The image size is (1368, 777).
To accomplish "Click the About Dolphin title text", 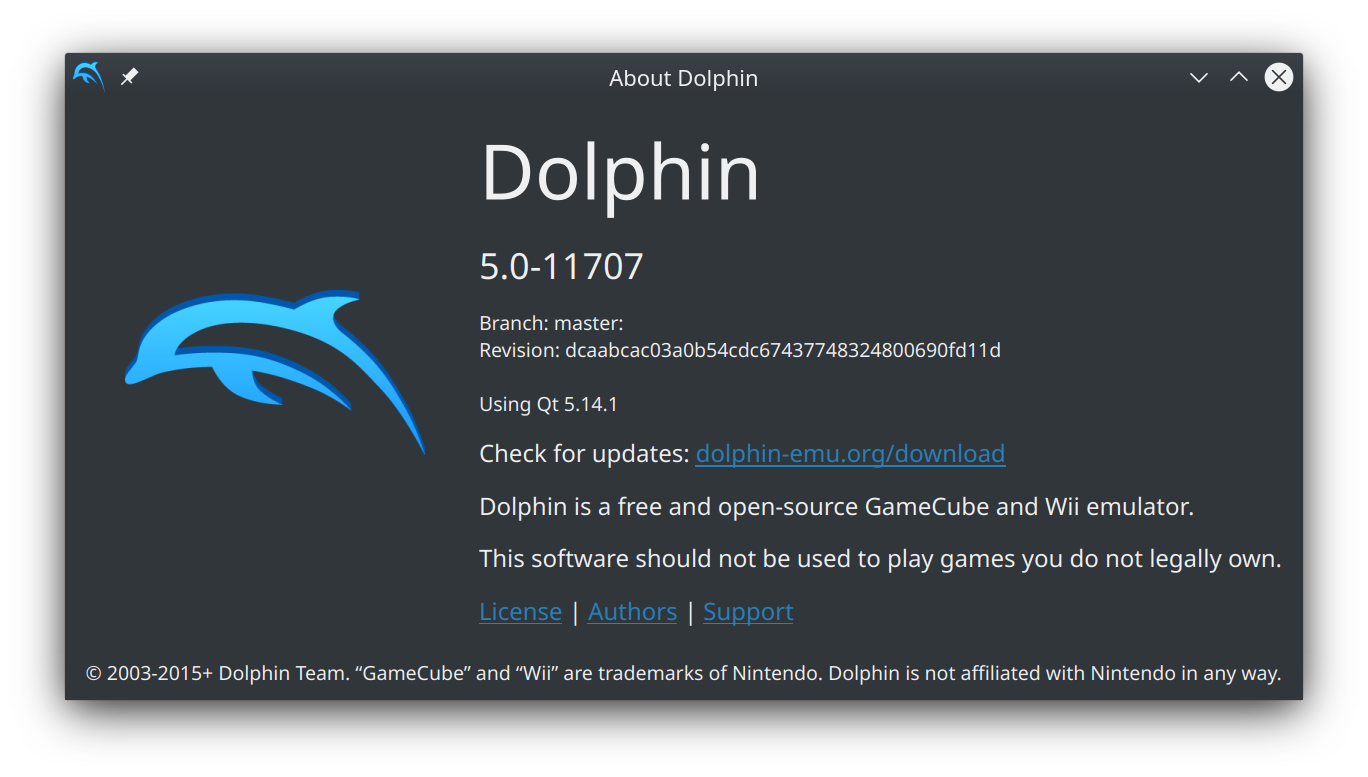I will click(684, 78).
